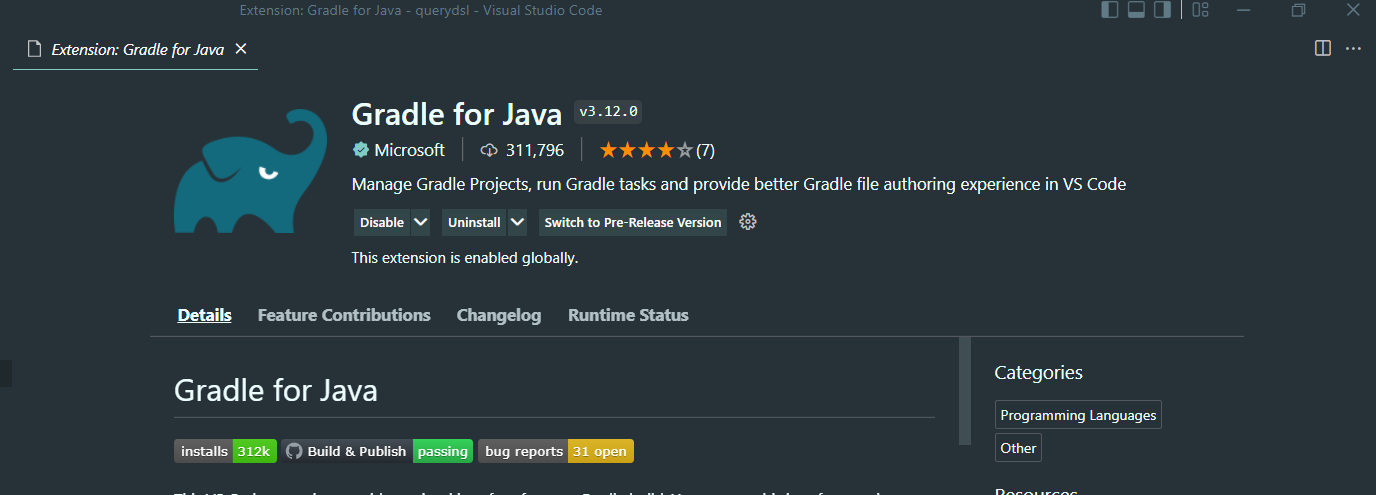Screen dimensions: 1376x495
Task: Switch to Pre-Release Version
Action: (x=633, y=222)
